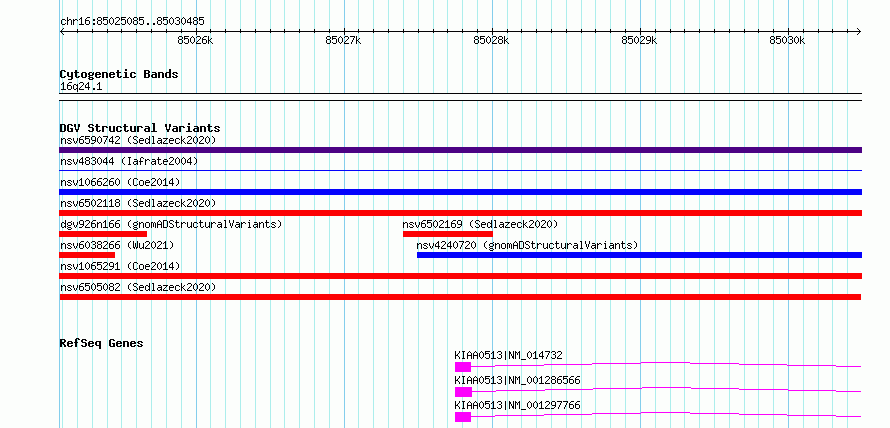Select the red nsv6505082 variant bar

click(460, 297)
